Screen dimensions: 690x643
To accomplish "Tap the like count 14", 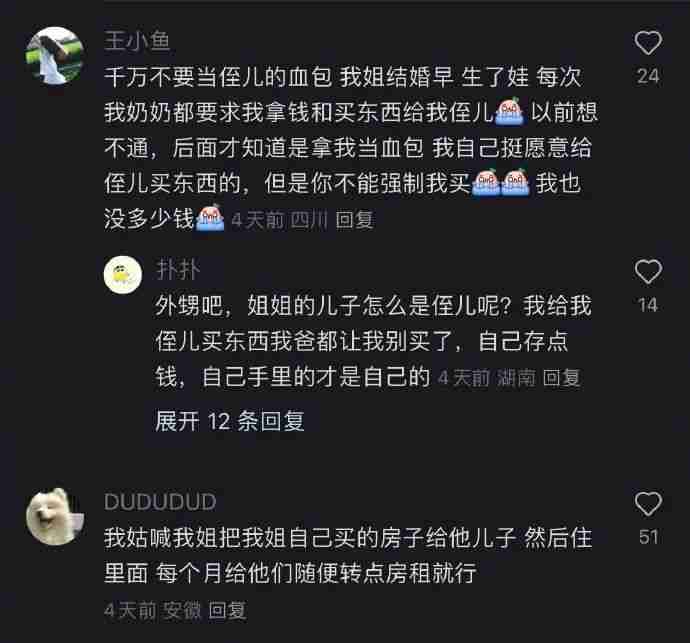I will (x=648, y=305).
